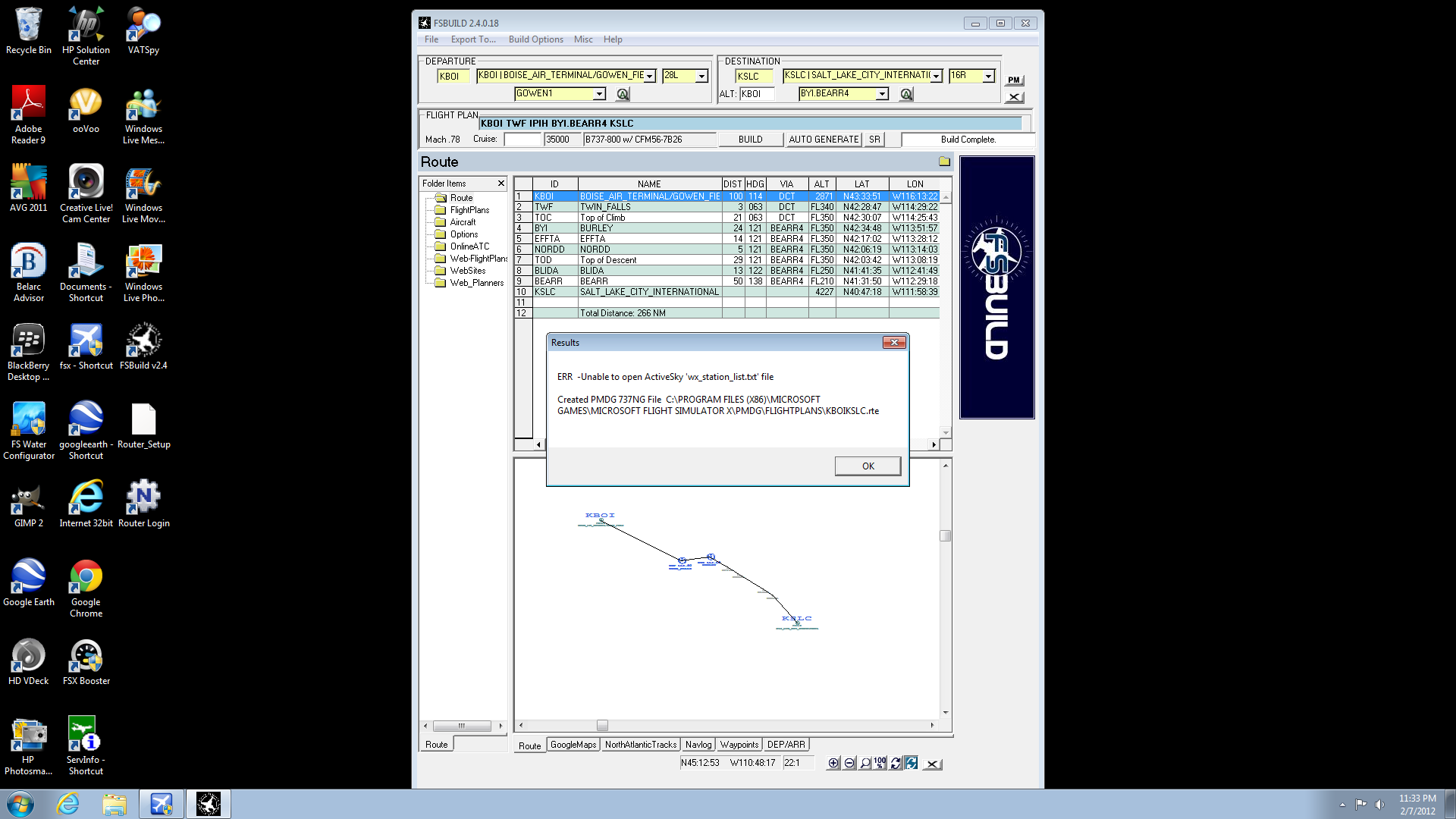Open Adobe Reader 9 desktop icon
This screenshot has height=819, width=1456.
coord(29,115)
